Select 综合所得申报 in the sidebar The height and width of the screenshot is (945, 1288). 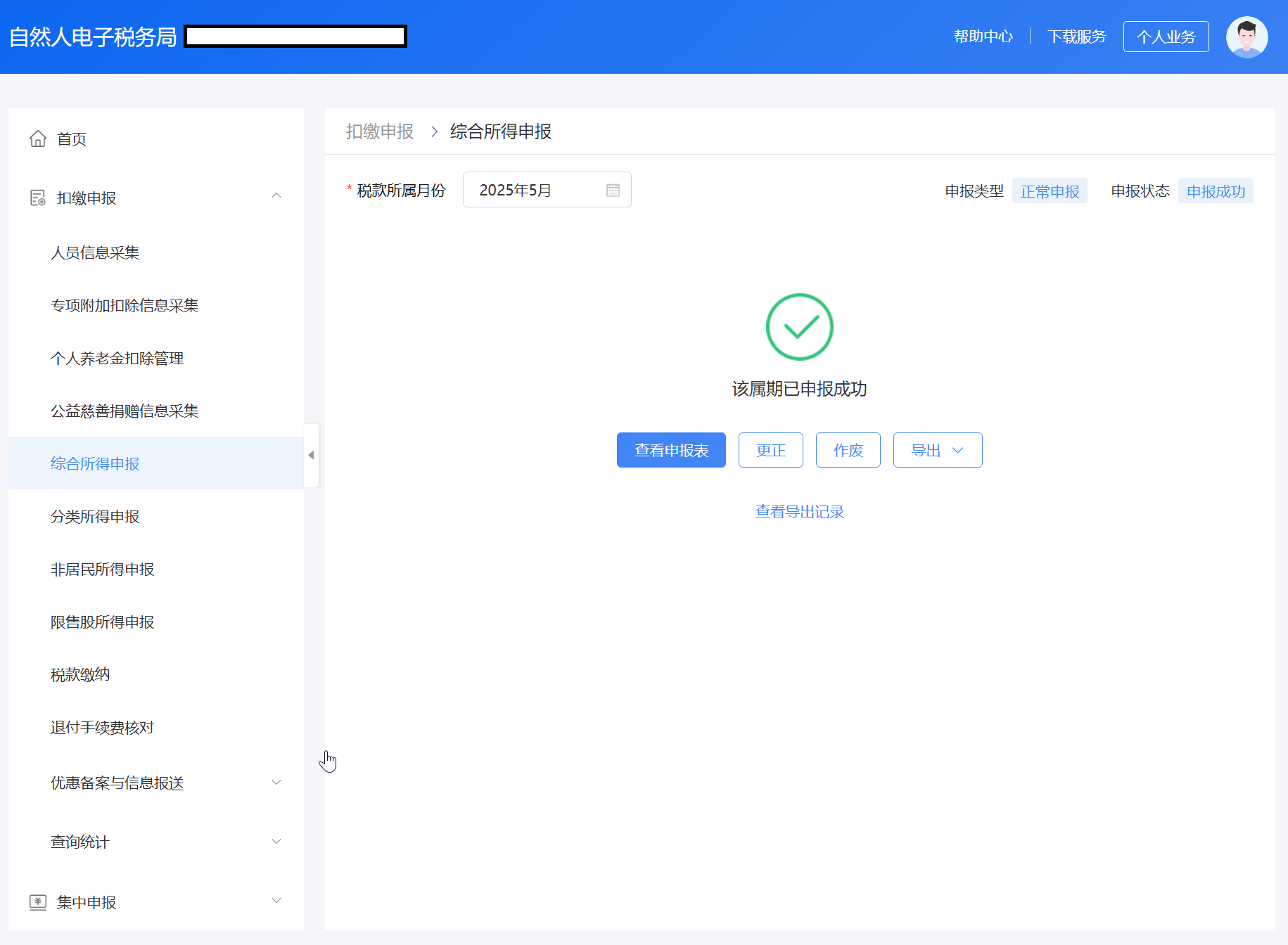[156, 463]
